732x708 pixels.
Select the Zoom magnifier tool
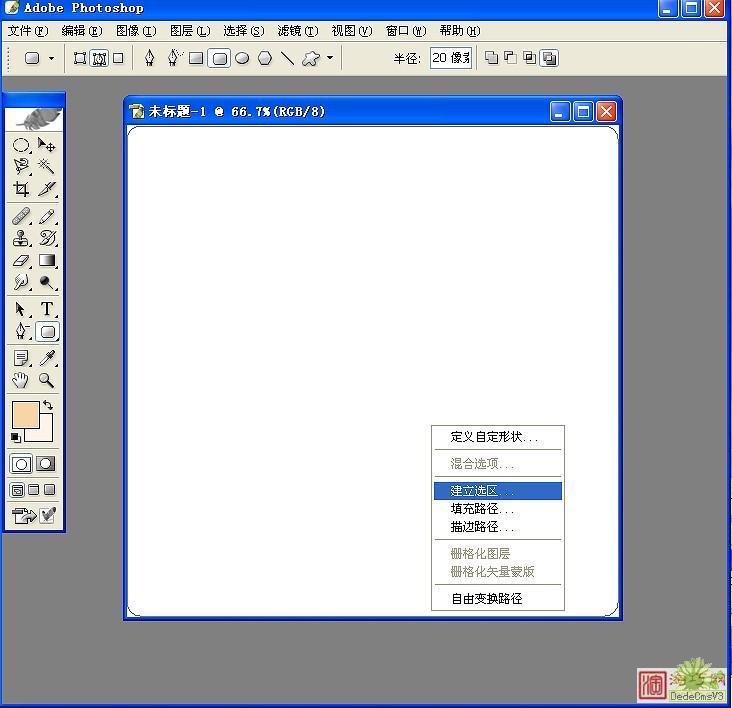click(46, 380)
